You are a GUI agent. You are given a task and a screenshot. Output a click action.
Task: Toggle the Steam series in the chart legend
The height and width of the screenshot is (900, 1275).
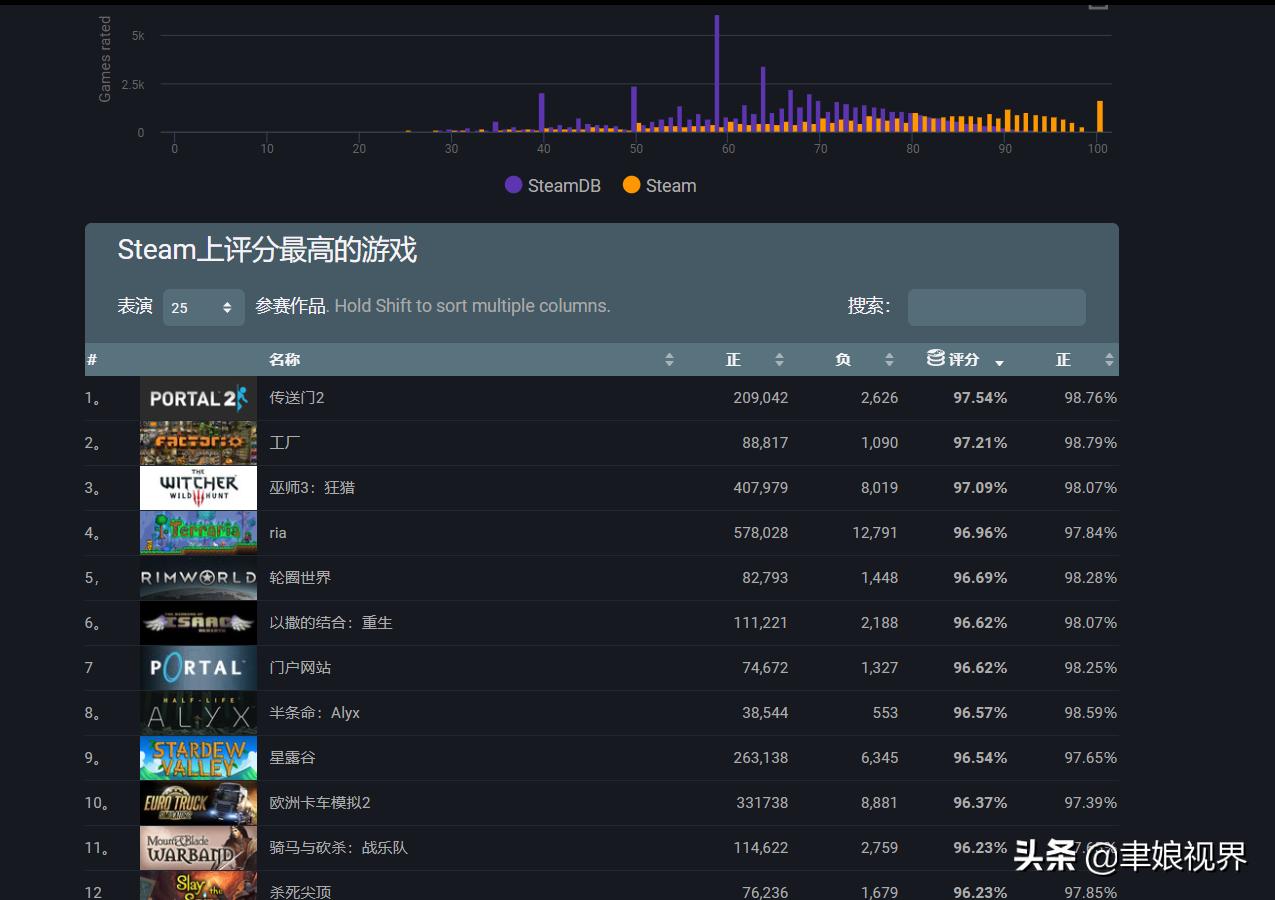[659, 185]
